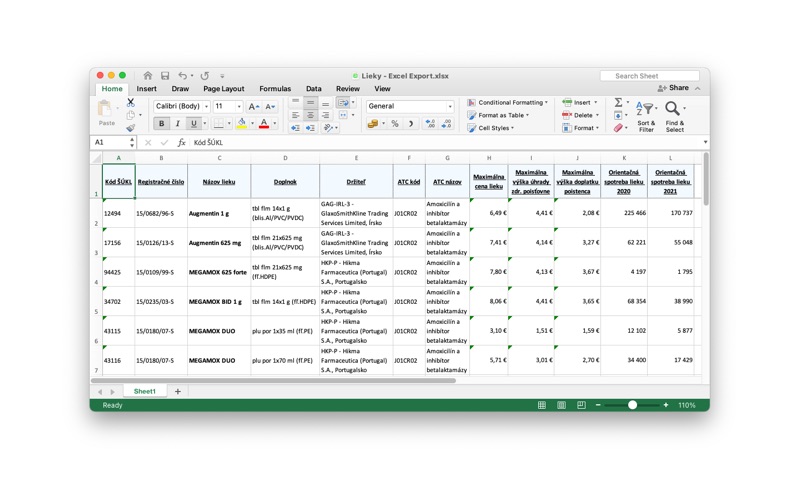Click the Paste clipboard icon

coord(105,109)
